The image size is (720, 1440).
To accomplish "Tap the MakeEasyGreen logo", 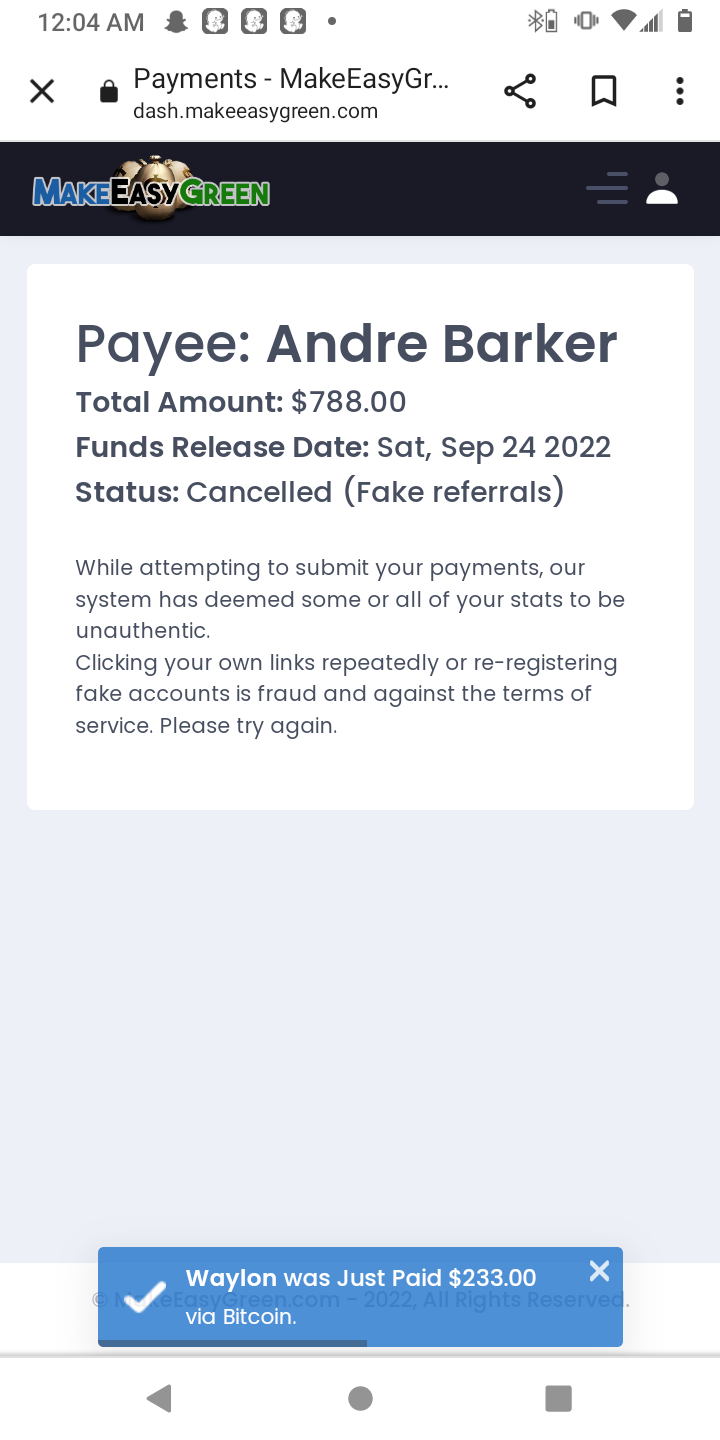I will click(151, 188).
